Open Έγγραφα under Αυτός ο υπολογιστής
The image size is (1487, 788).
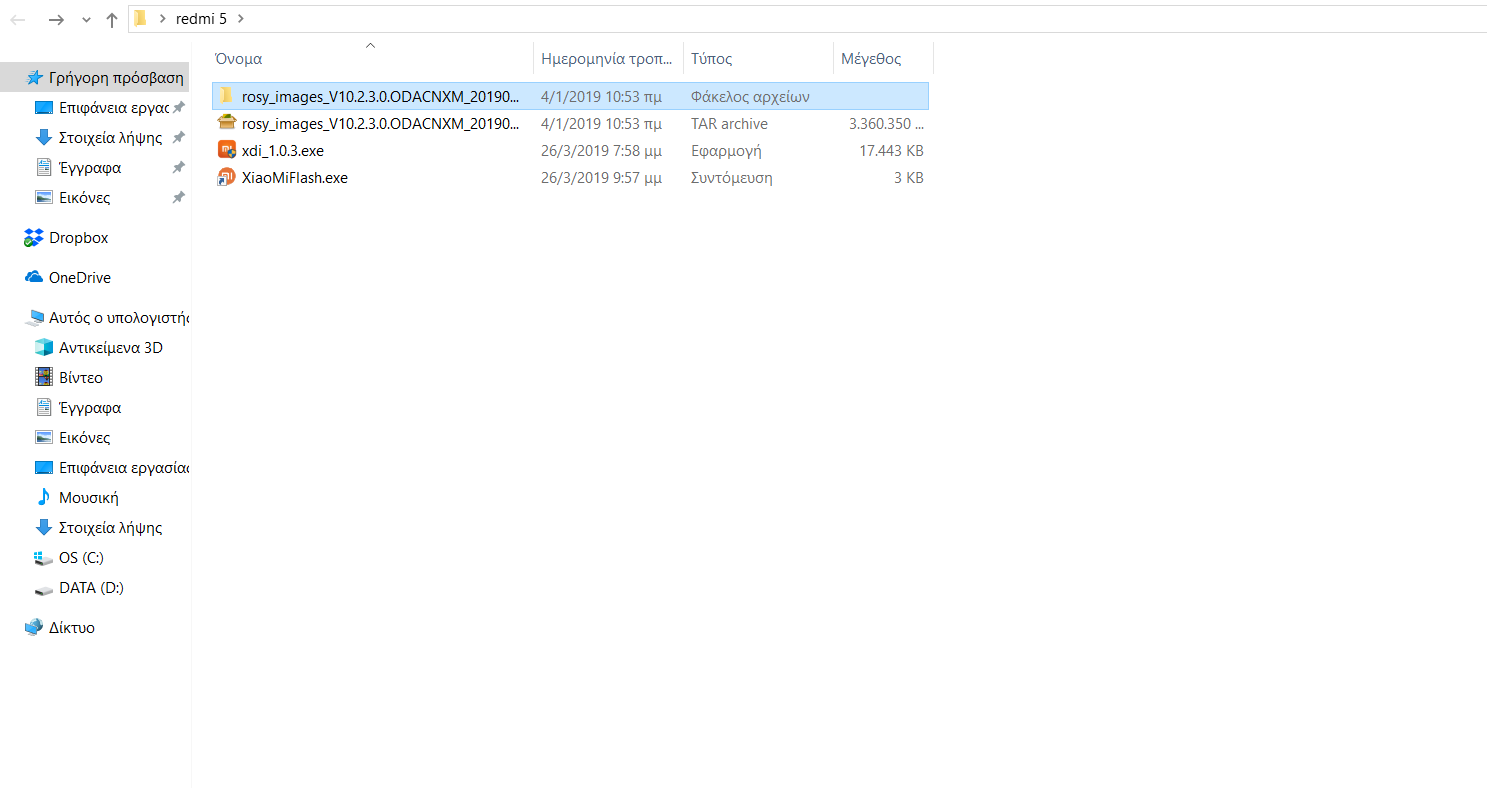coord(90,407)
